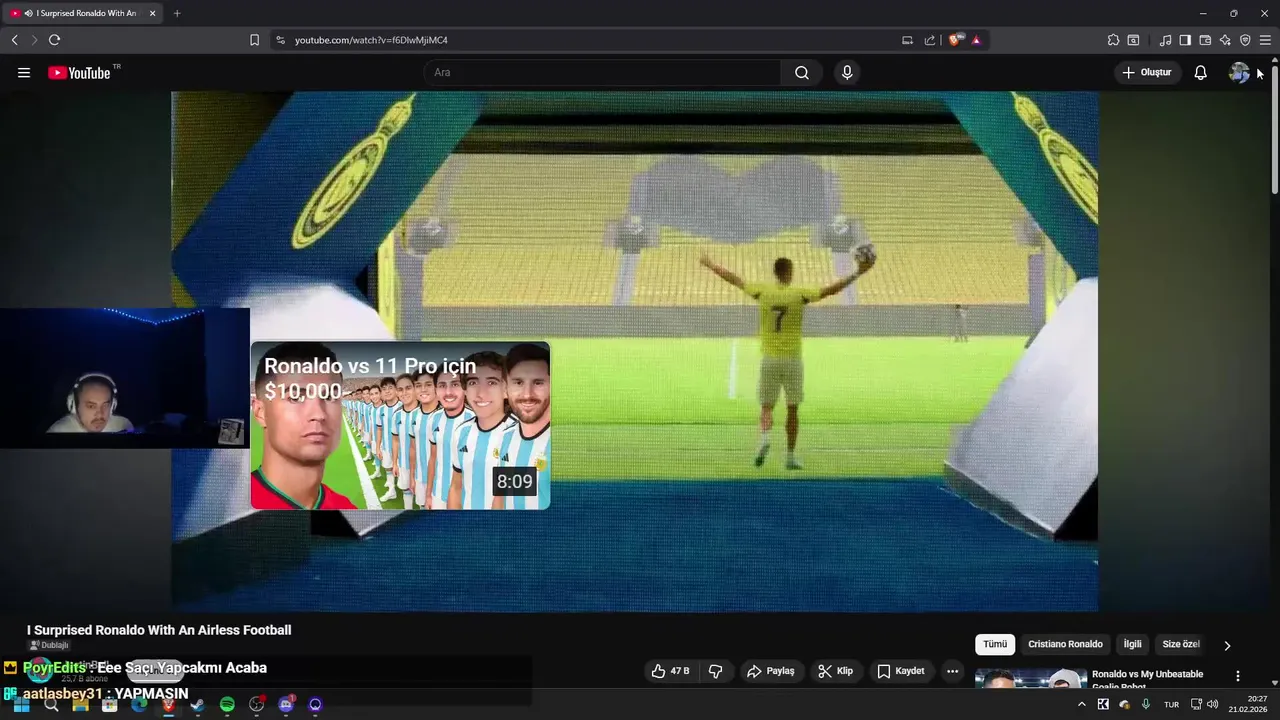Open 'Ronaldo vs My Unbeatable Goalie Robot' video
The image size is (1280, 720).
pos(1147,681)
